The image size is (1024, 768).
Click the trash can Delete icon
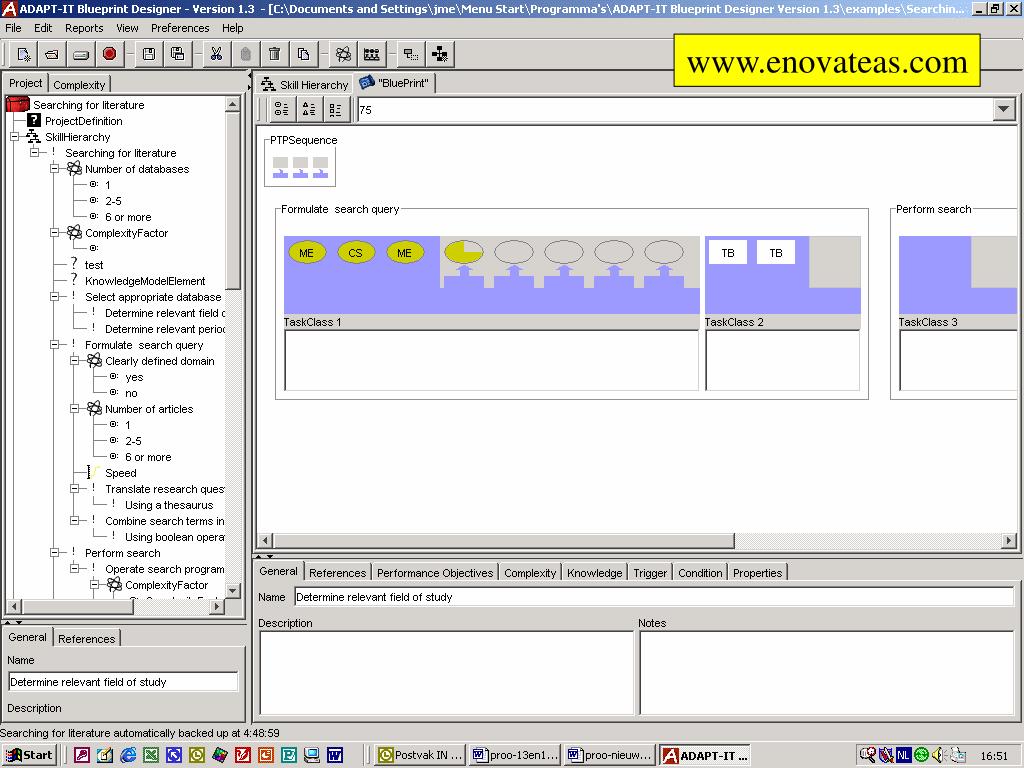(275, 54)
